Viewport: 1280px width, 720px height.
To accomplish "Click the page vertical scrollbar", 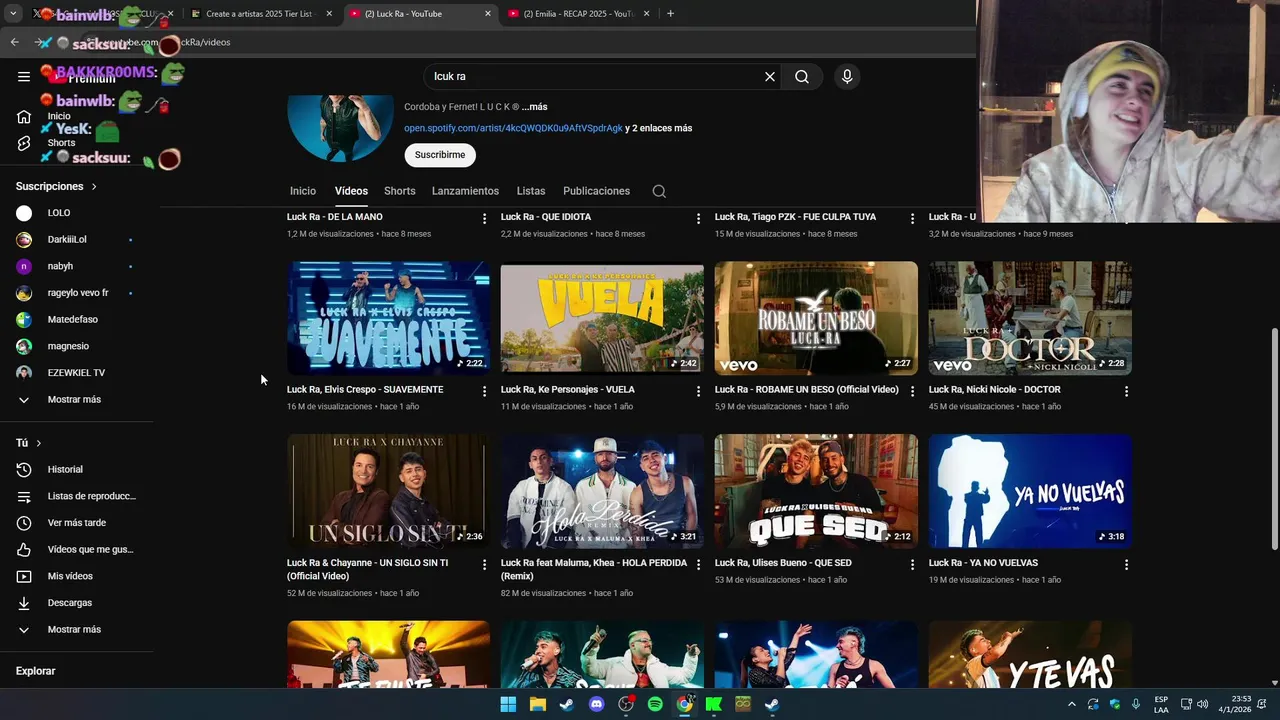I will click(x=1274, y=438).
